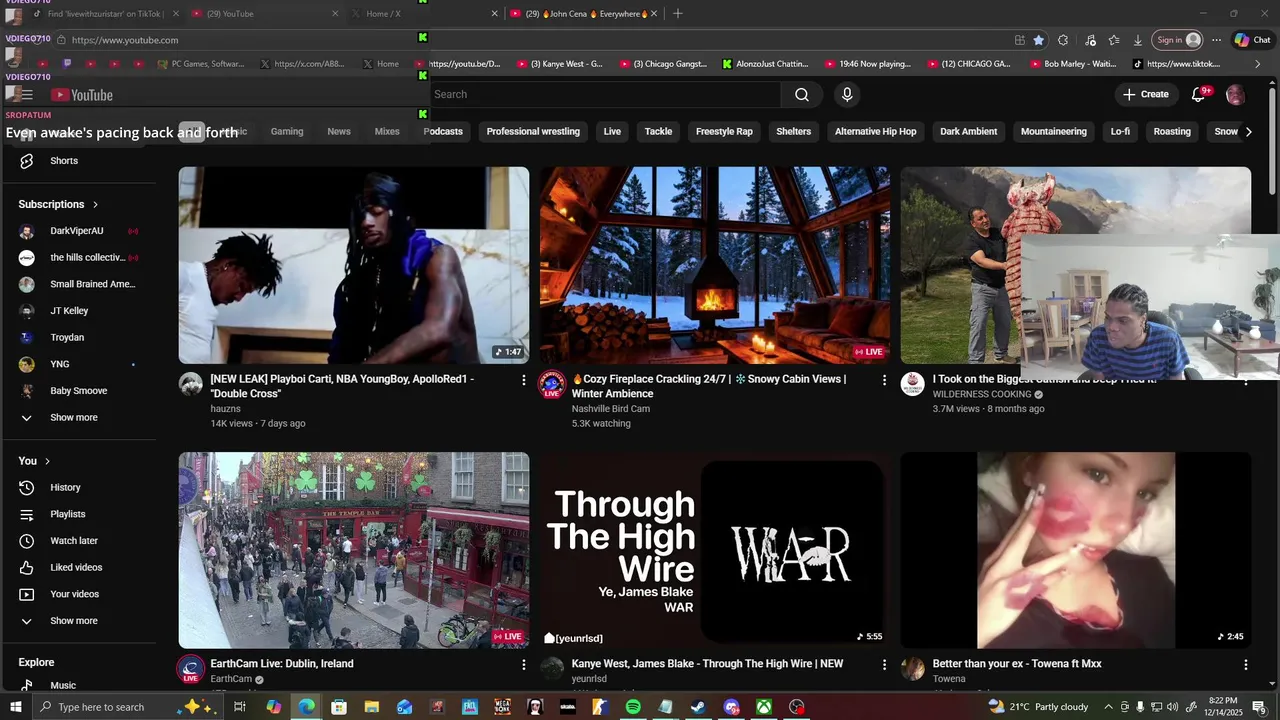
Task: Open Spotify from the taskbar
Action: (633, 707)
